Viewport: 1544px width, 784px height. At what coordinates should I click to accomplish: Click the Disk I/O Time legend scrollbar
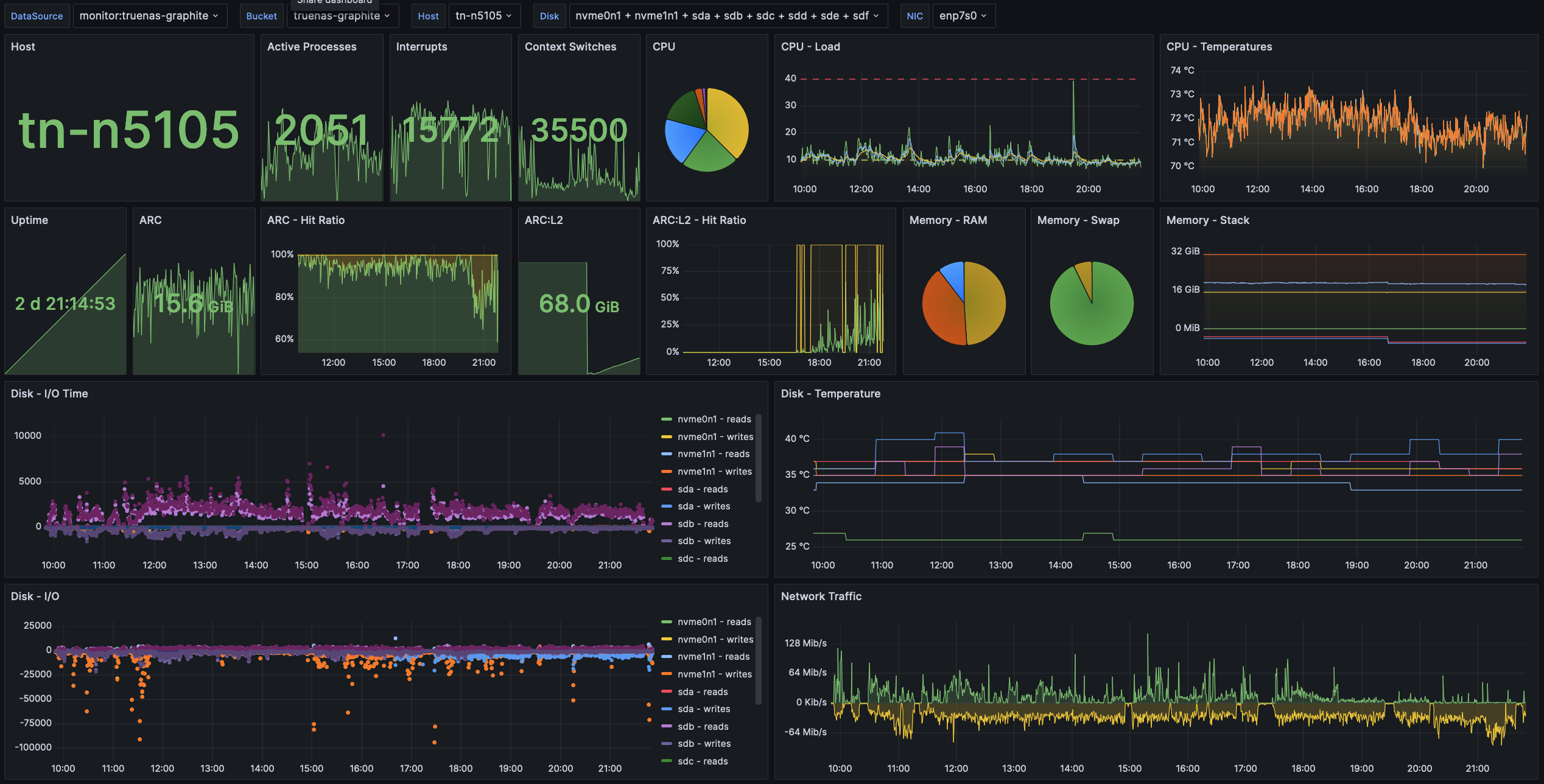[759, 458]
